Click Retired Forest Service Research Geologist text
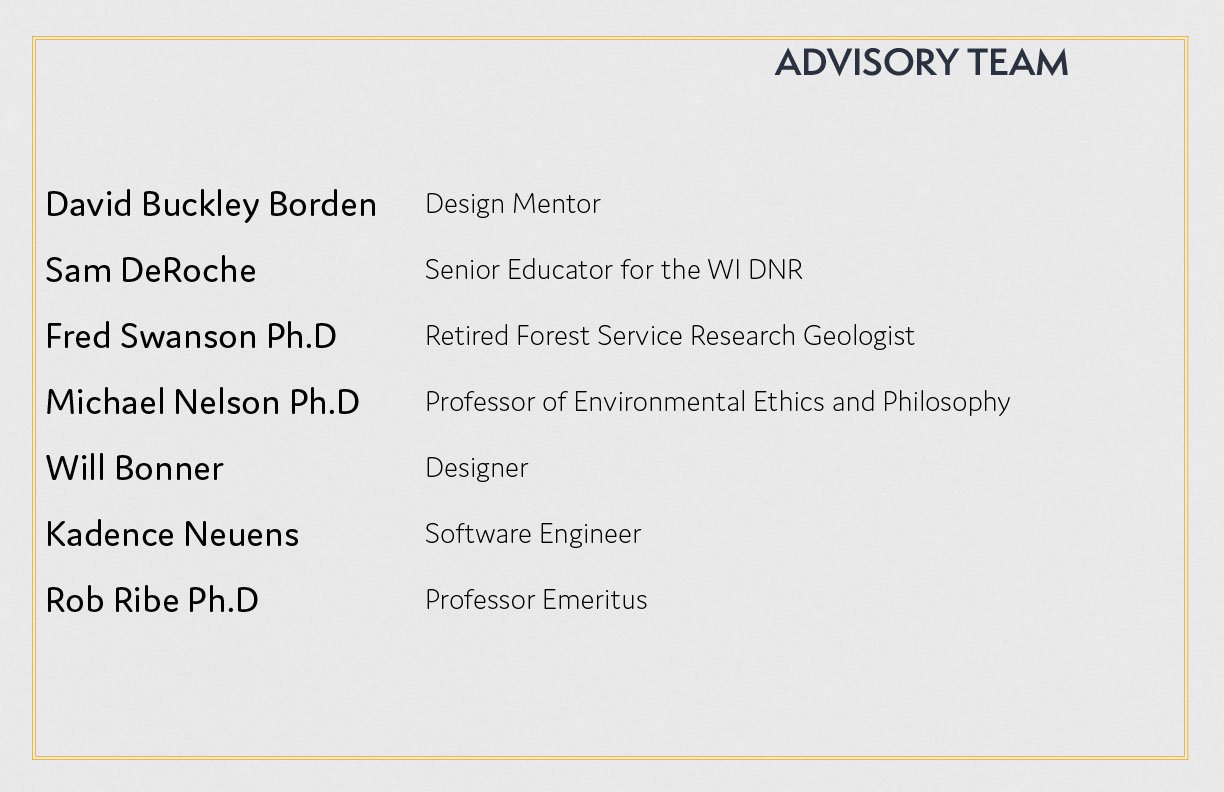Image resolution: width=1224 pixels, height=792 pixels. click(x=670, y=335)
